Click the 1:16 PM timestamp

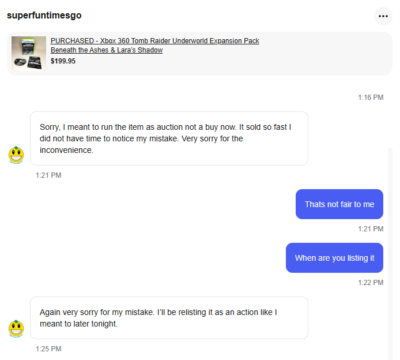[x=371, y=97]
